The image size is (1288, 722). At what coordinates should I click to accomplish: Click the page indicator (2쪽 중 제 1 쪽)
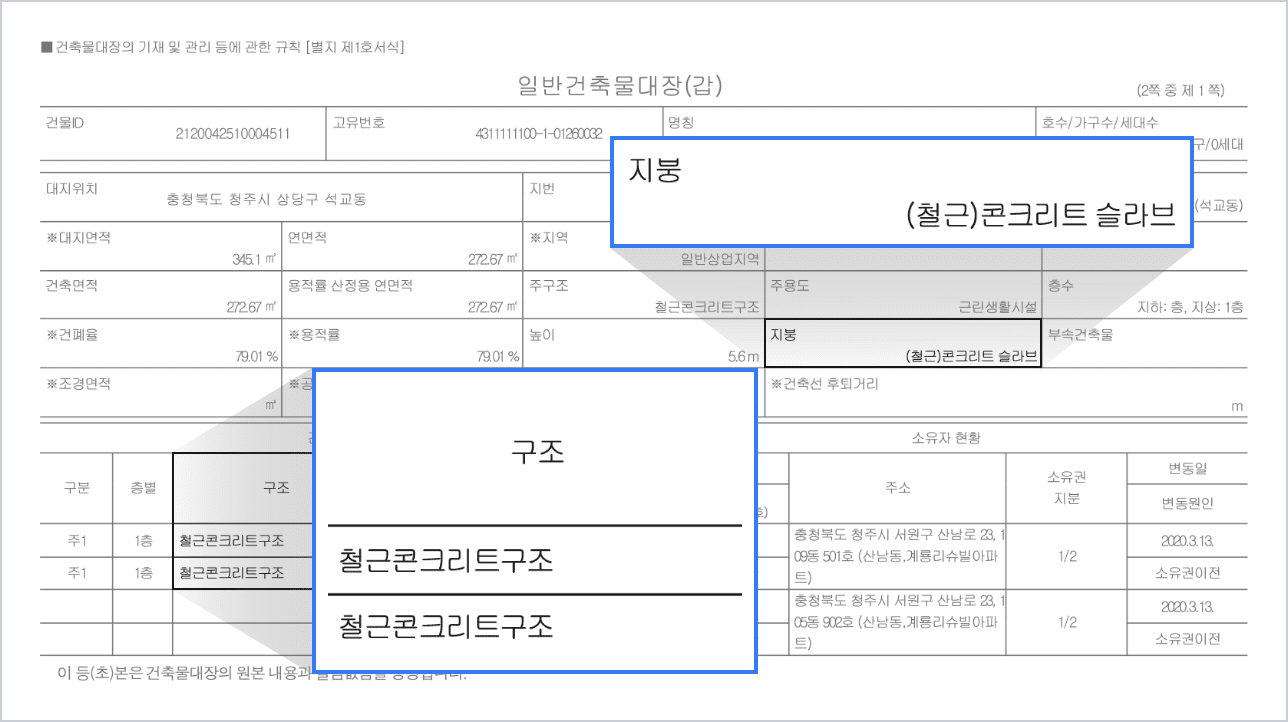1180,91
